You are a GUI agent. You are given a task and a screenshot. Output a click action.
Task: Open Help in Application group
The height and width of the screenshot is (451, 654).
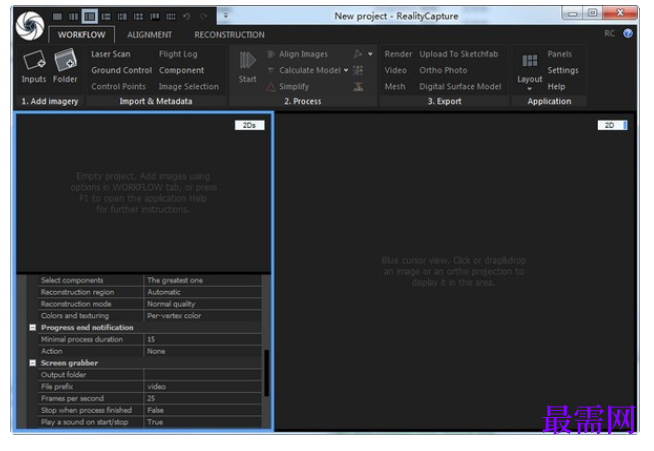tap(556, 86)
